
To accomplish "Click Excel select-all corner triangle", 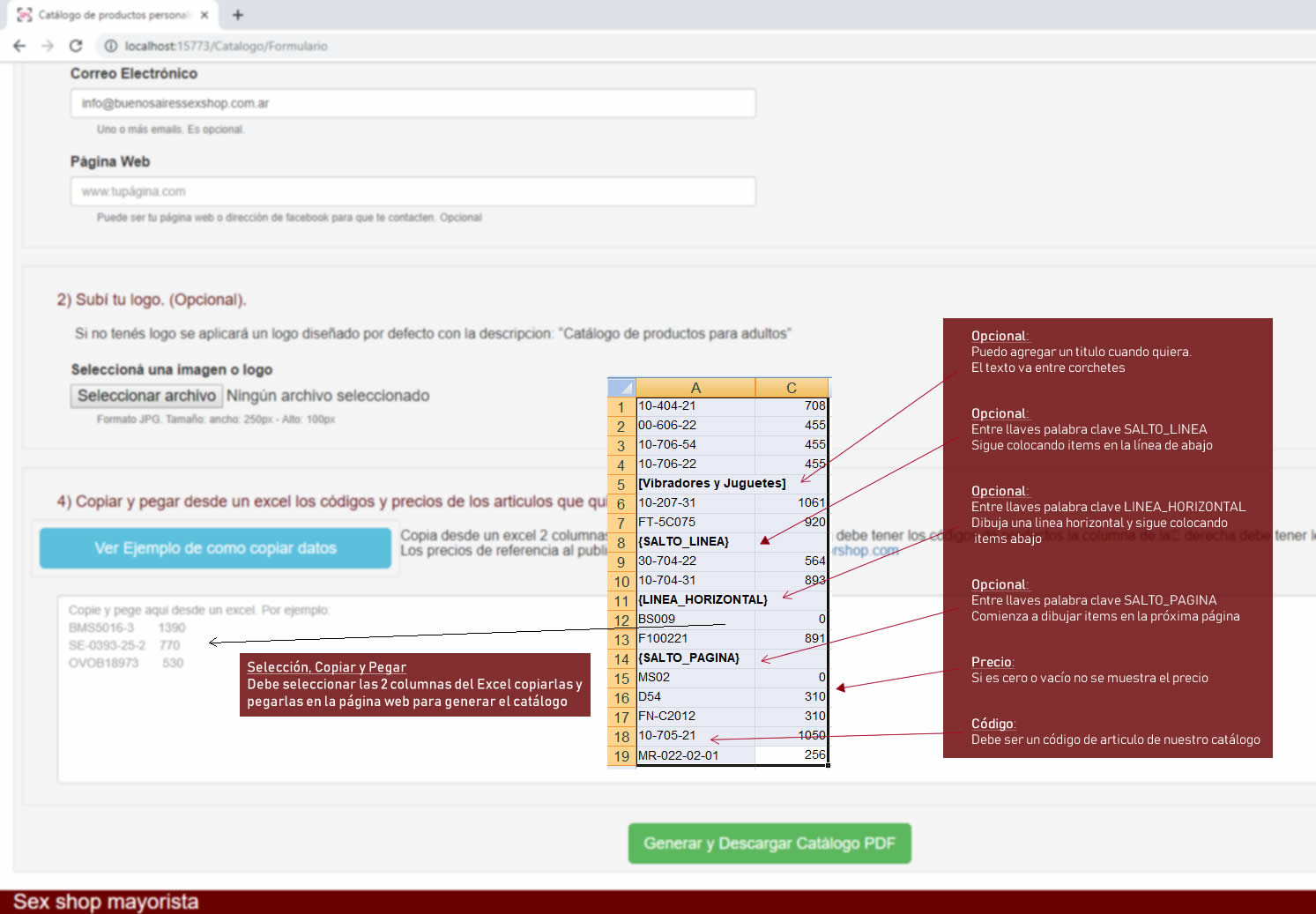I will [x=621, y=388].
